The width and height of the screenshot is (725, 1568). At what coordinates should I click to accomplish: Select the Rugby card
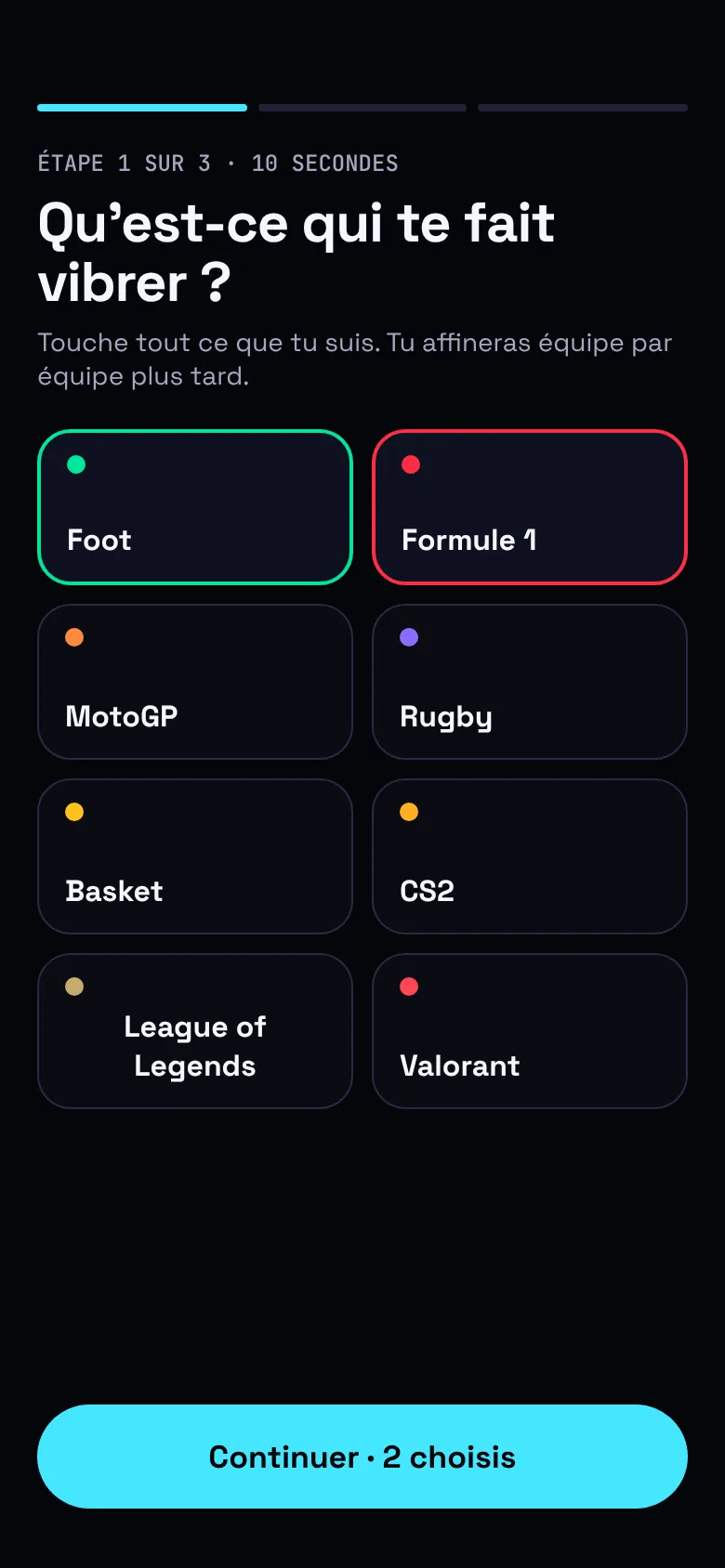(530, 682)
